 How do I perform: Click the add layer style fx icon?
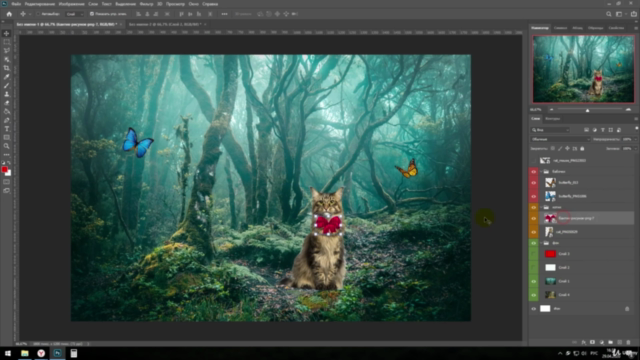point(583,342)
